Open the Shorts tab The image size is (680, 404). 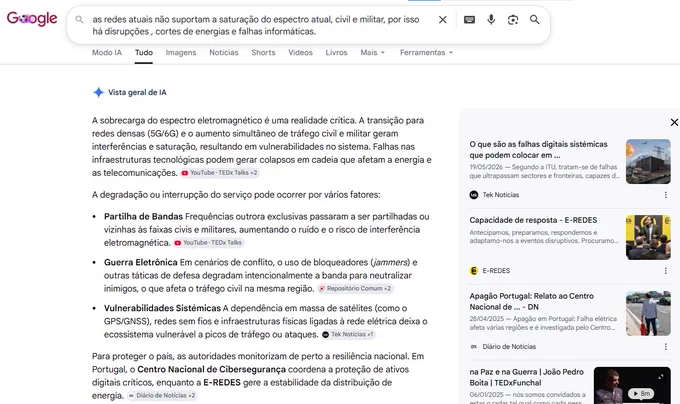click(x=263, y=52)
